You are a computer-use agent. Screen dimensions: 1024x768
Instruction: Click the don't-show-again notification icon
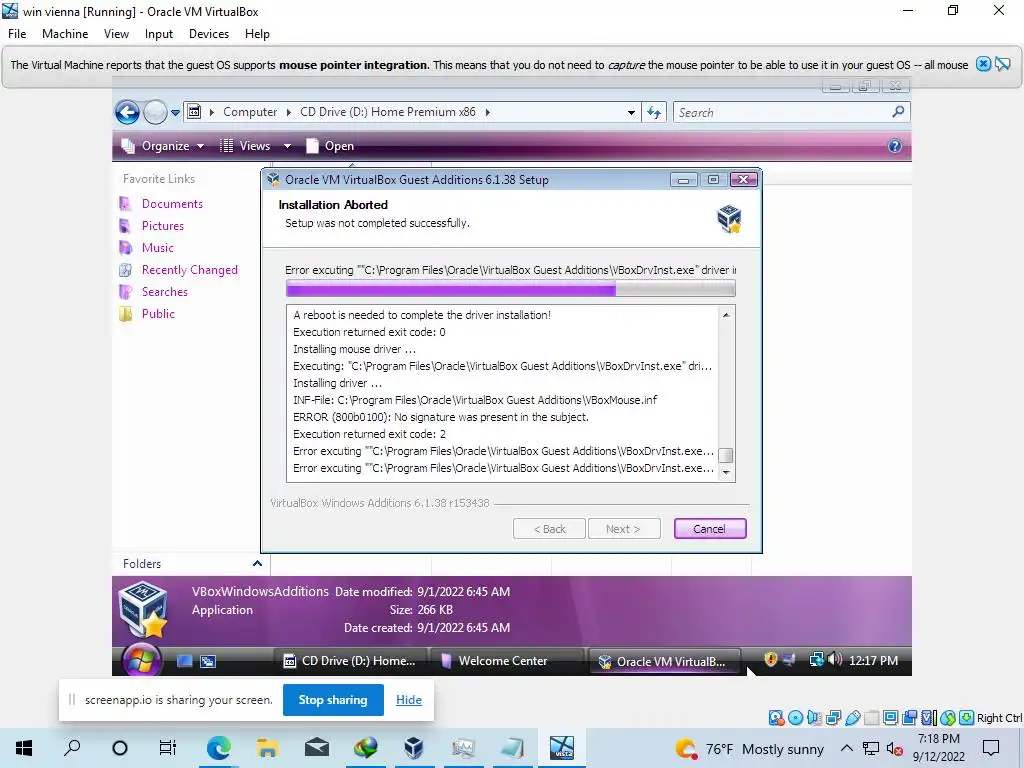(x=1002, y=64)
